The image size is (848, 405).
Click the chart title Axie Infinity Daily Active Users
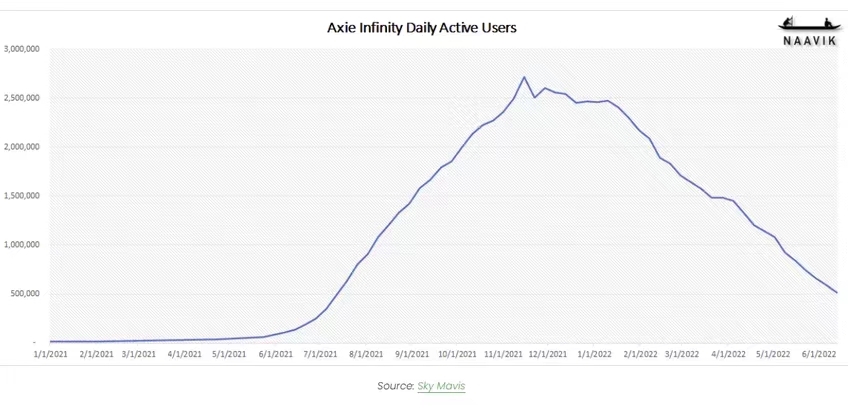tap(422, 28)
